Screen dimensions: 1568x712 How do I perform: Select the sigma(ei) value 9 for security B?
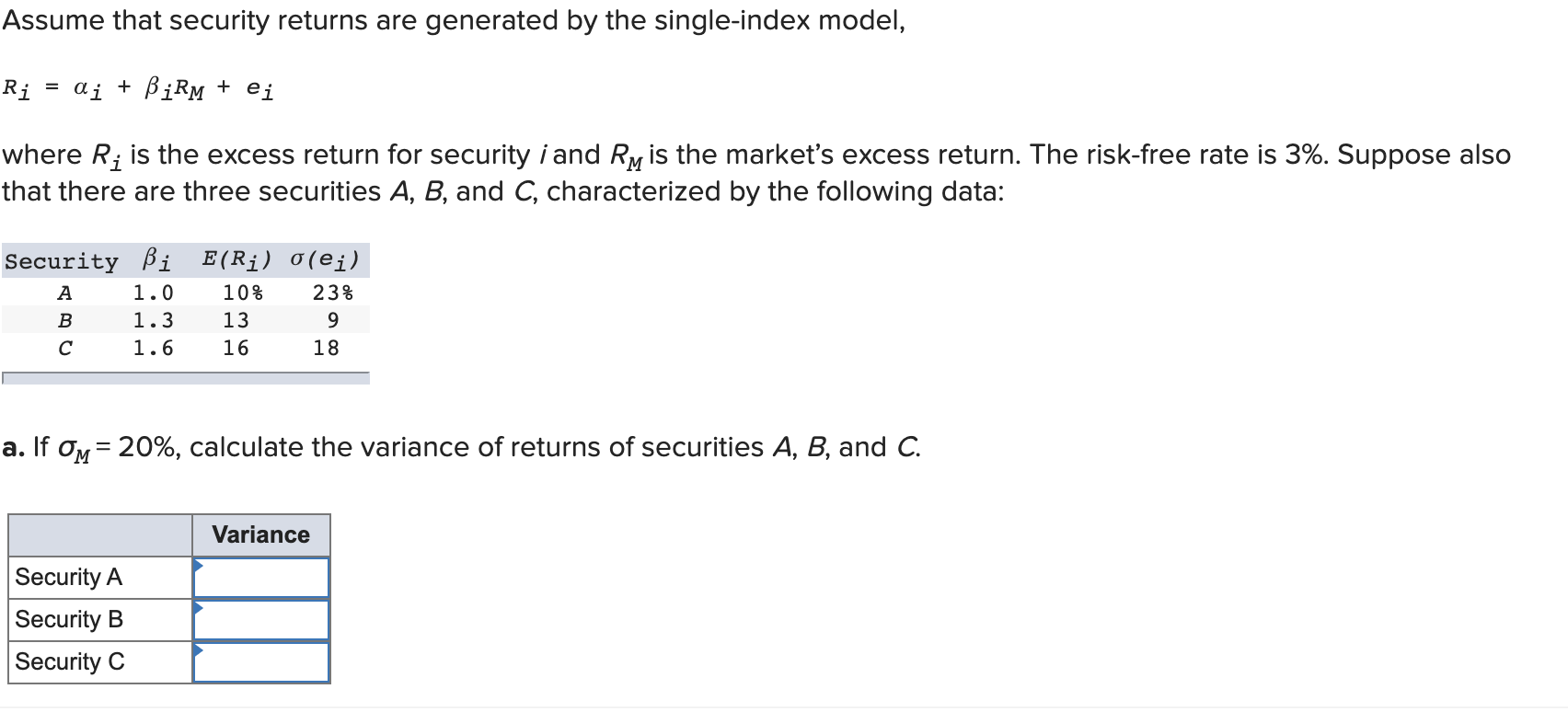click(332, 320)
